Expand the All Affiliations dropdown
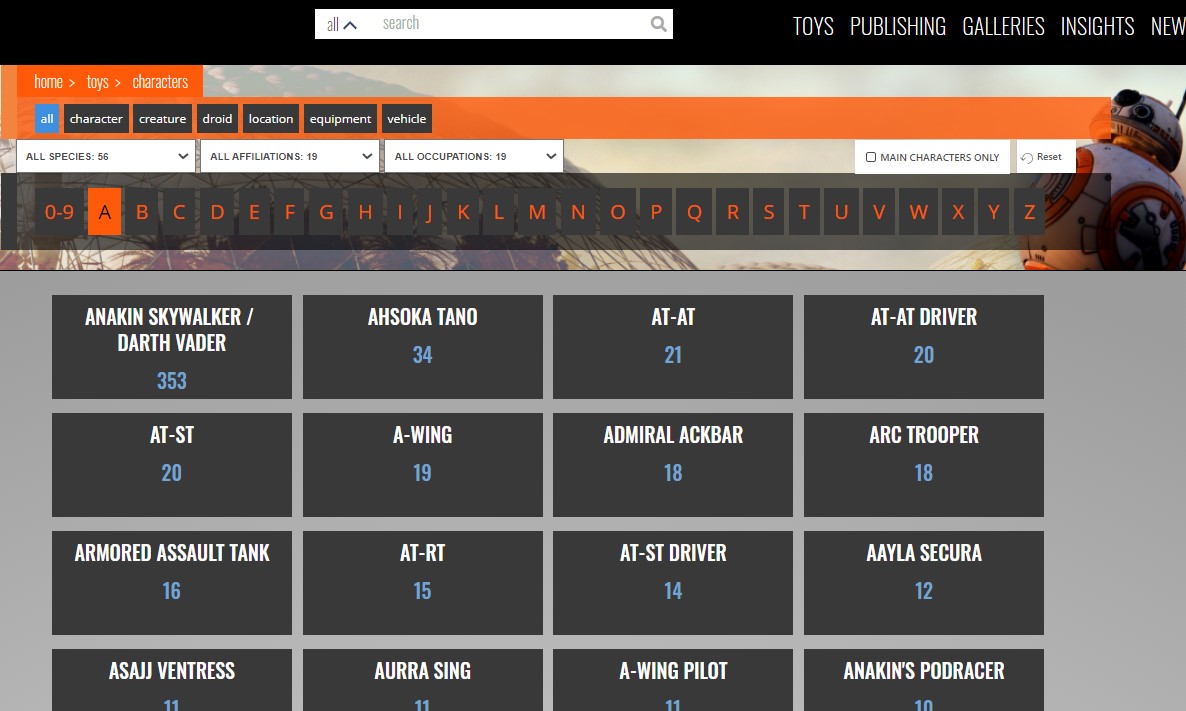The width and height of the screenshot is (1186, 711). pyautogui.click(x=291, y=156)
